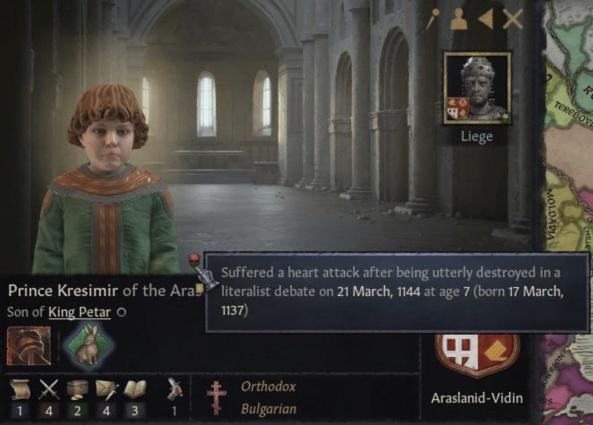Open the Liege portrait

pos(477,88)
